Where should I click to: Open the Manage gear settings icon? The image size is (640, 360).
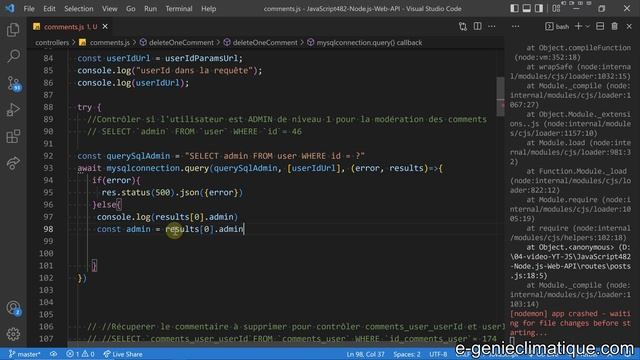pos(13,334)
